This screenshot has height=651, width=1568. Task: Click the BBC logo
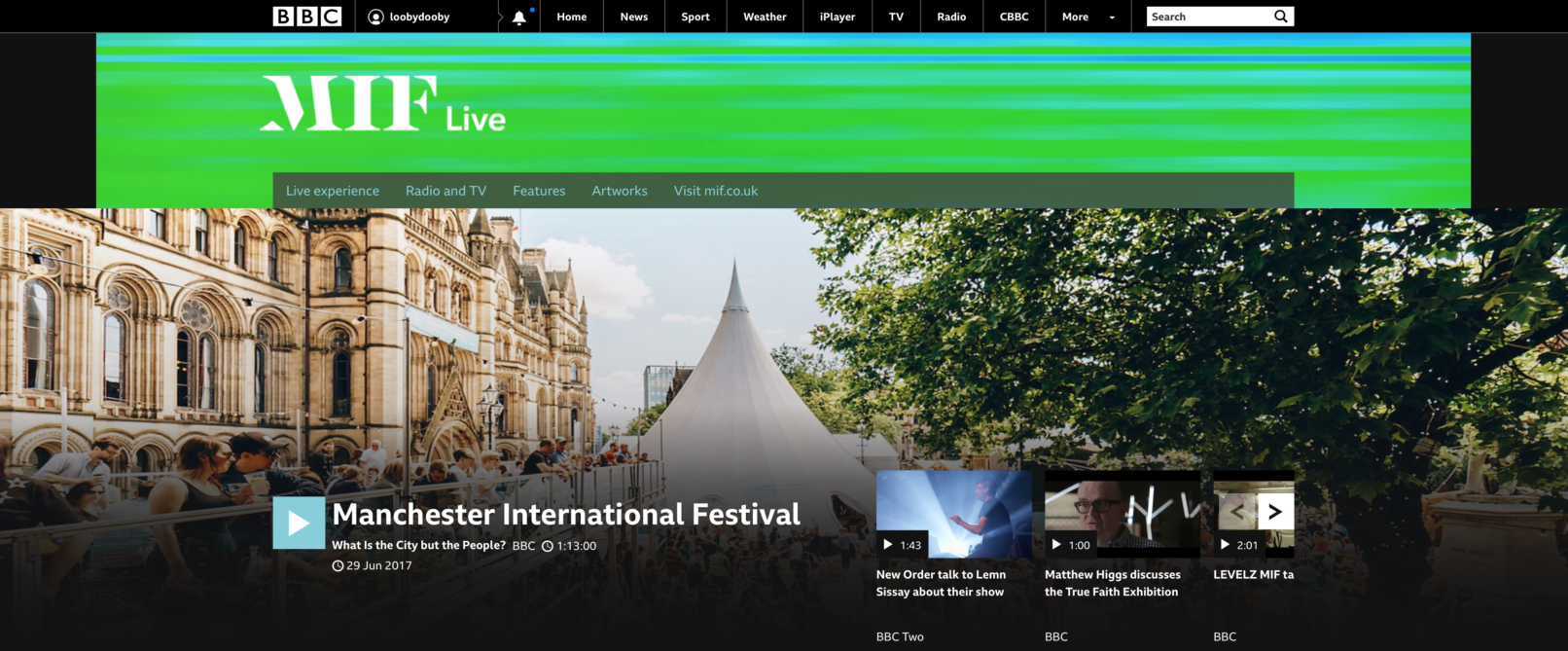[306, 17]
